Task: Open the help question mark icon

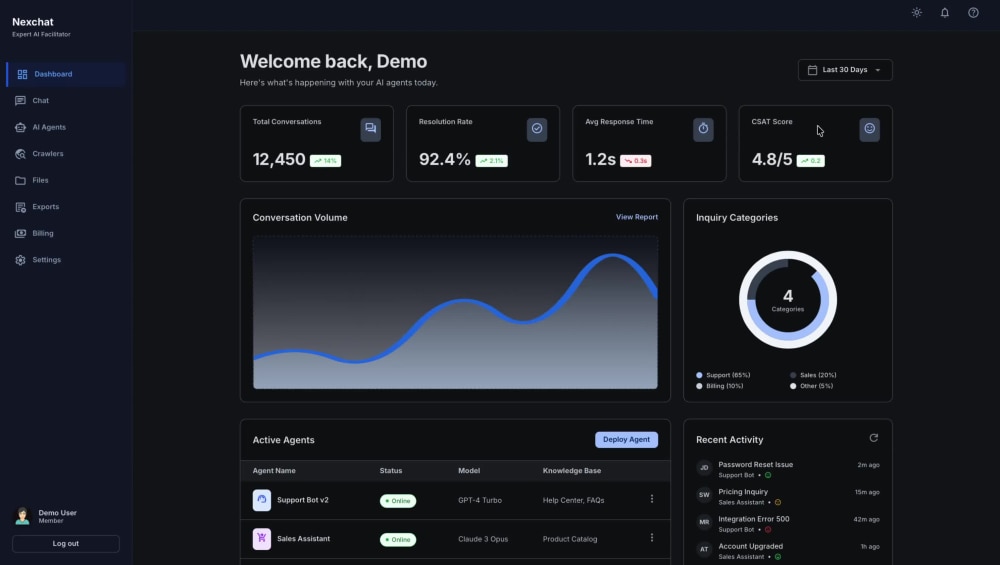Action: 973,13
